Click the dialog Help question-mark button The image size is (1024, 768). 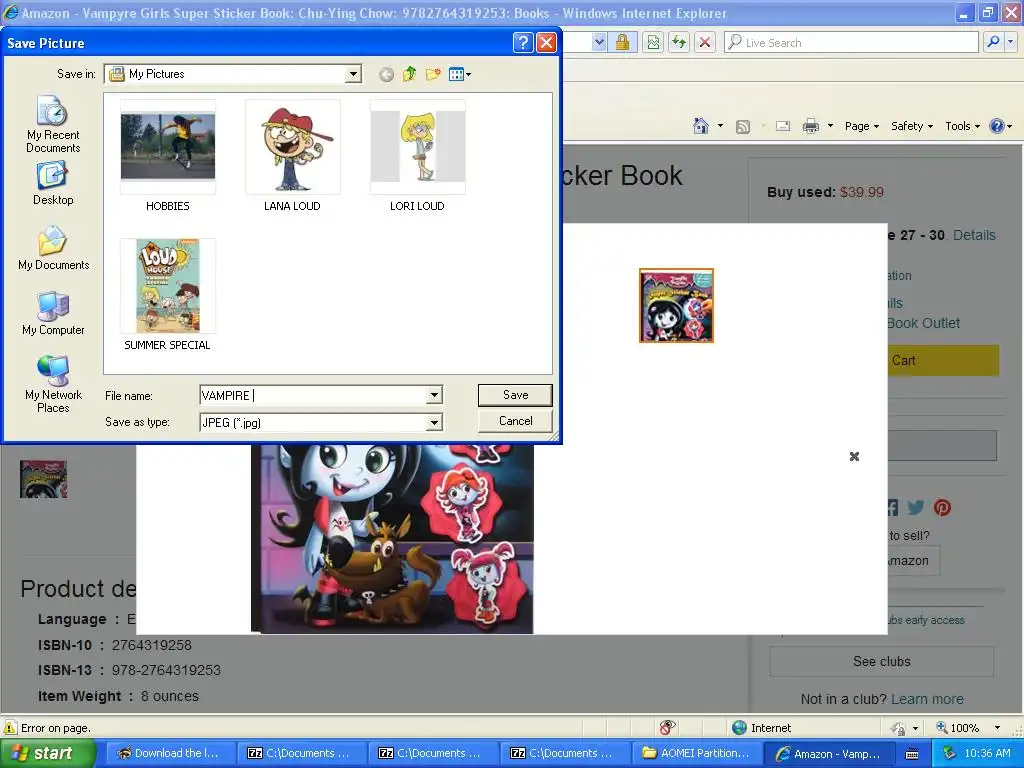point(522,42)
